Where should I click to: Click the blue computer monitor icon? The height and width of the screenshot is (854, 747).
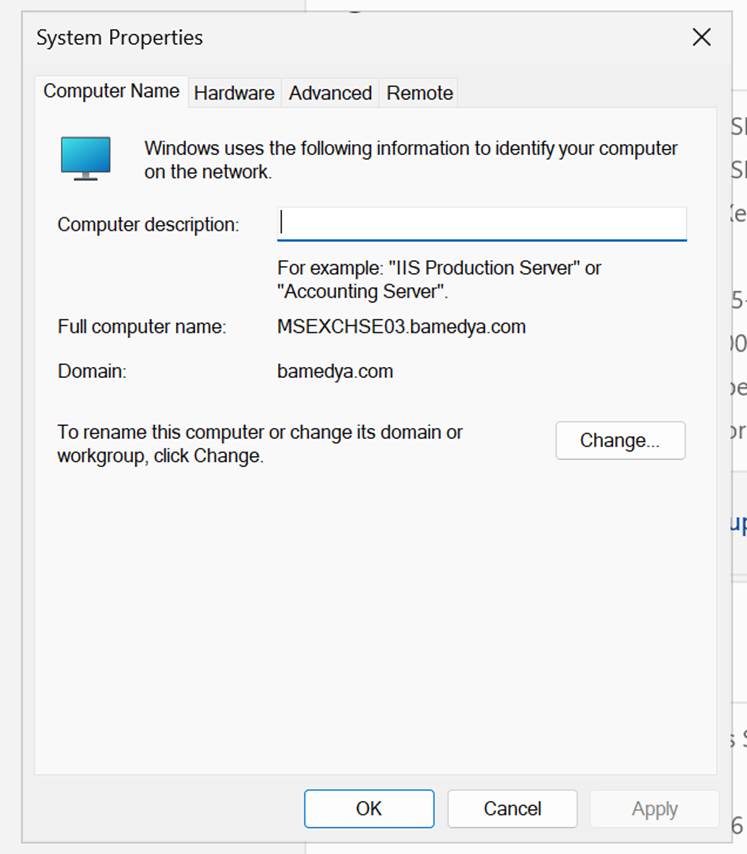click(x=85, y=158)
